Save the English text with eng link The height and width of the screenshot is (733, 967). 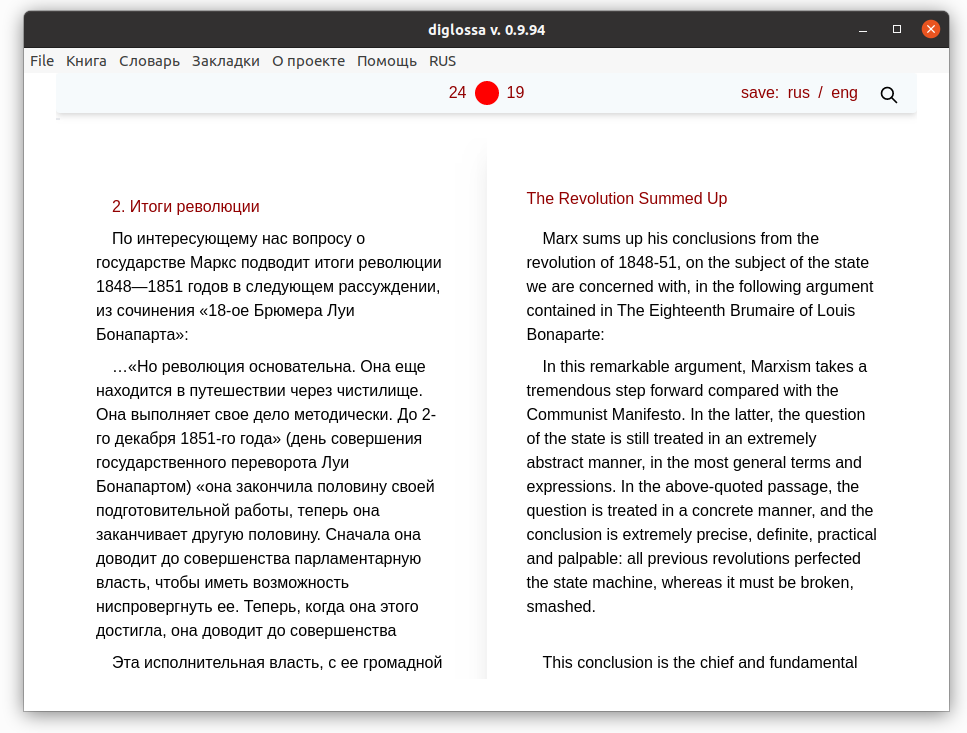pos(844,92)
